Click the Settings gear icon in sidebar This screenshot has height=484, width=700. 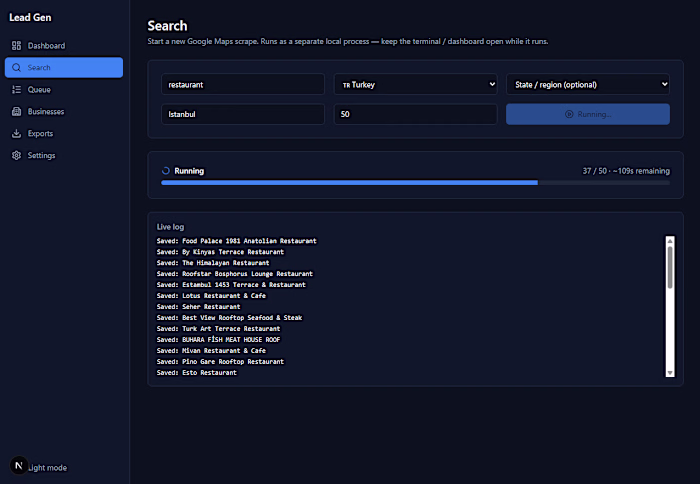pos(17,155)
